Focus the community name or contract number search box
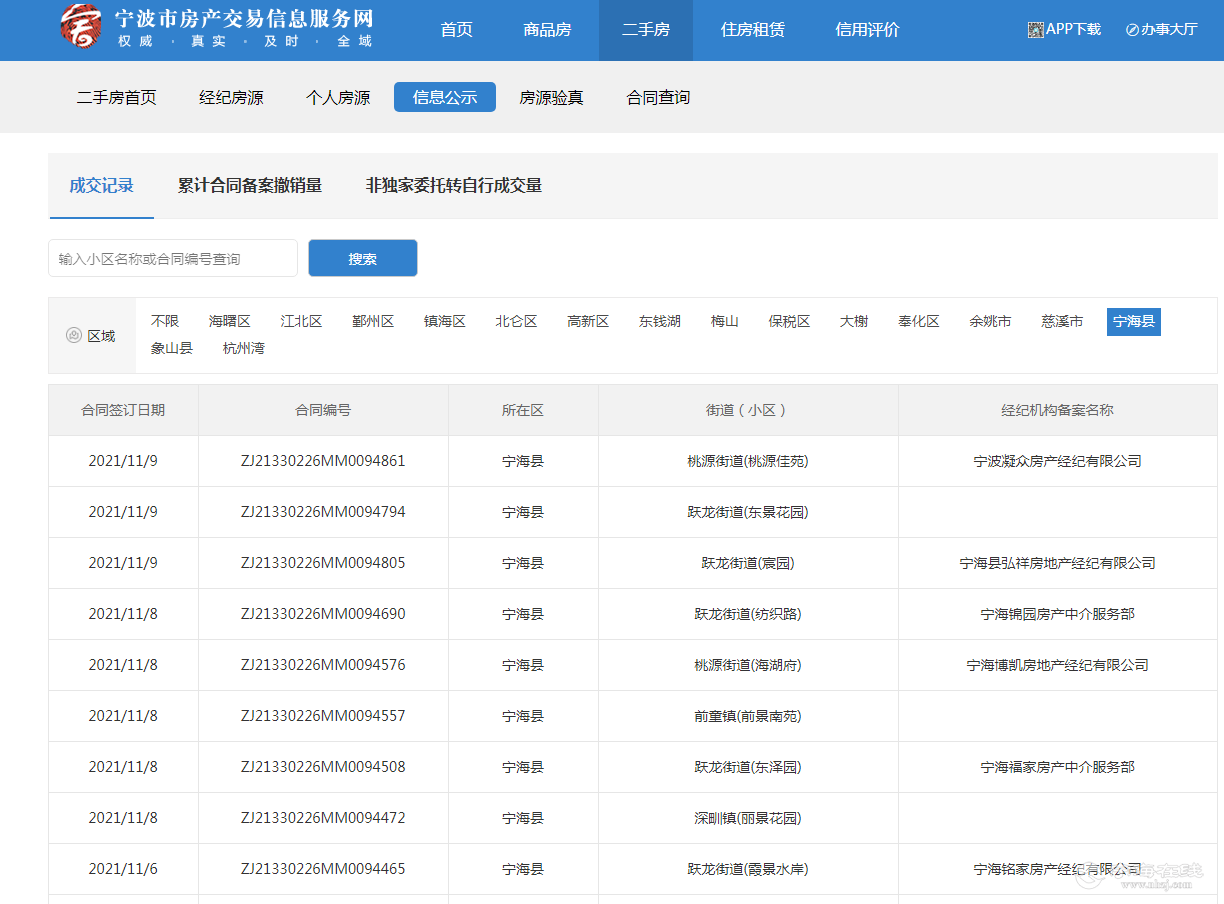The image size is (1224, 904). pos(173,258)
